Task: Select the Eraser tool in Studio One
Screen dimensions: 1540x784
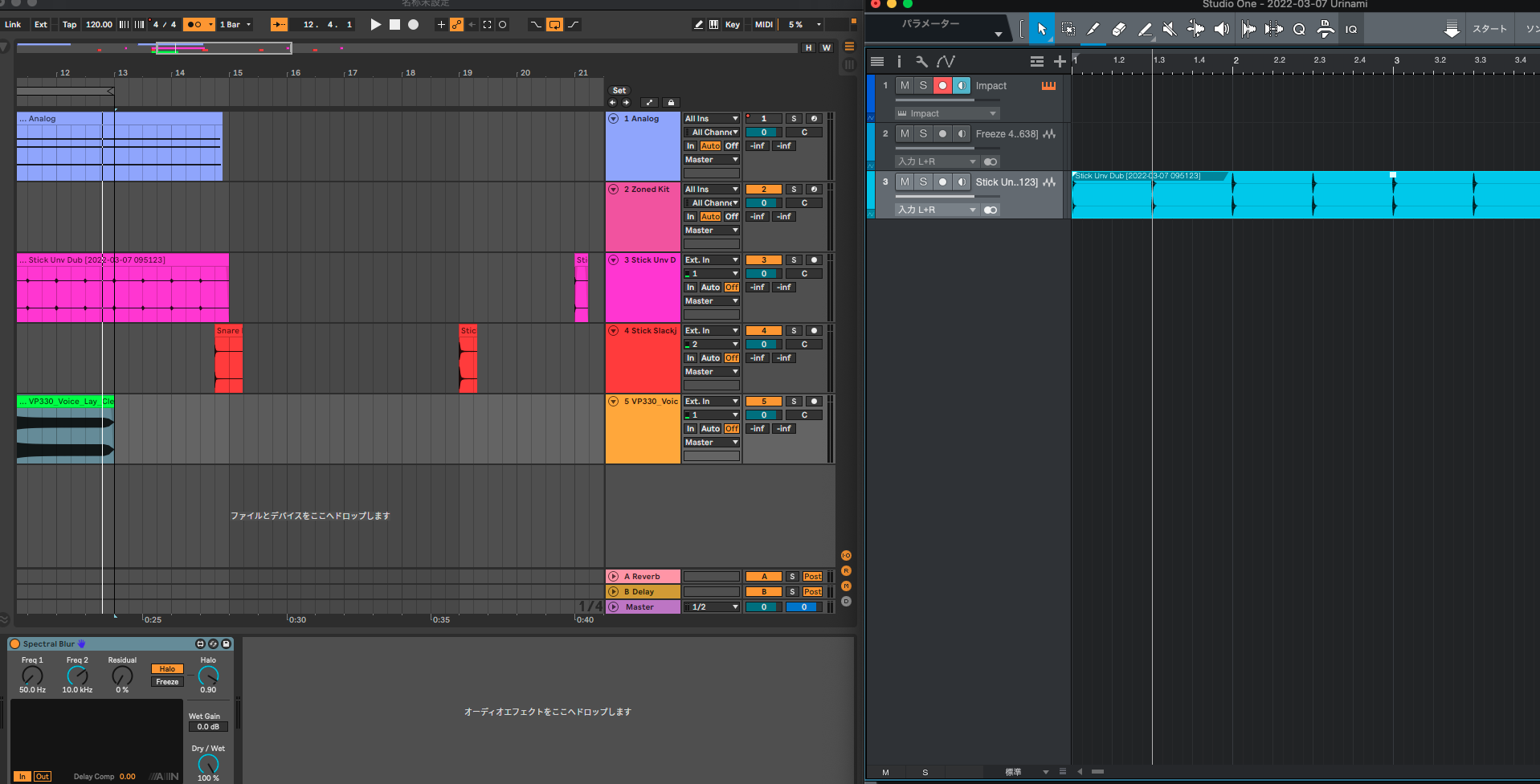Action: tap(1118, 30)
